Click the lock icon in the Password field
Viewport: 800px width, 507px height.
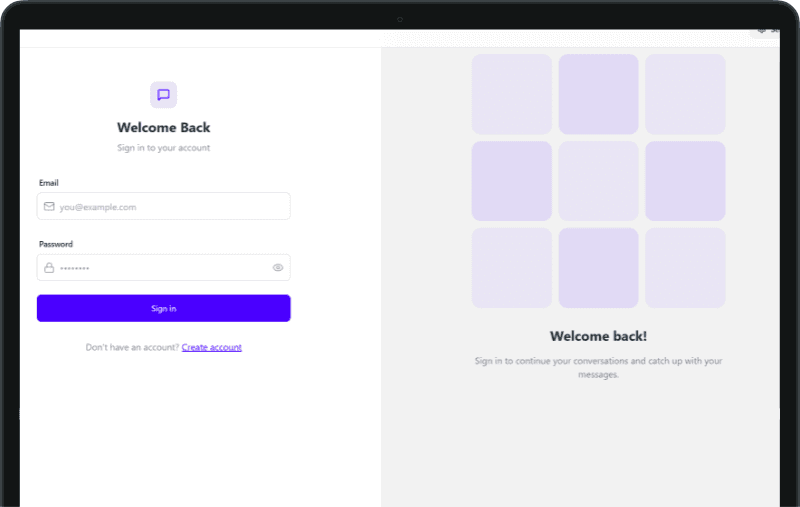[49, 268]
